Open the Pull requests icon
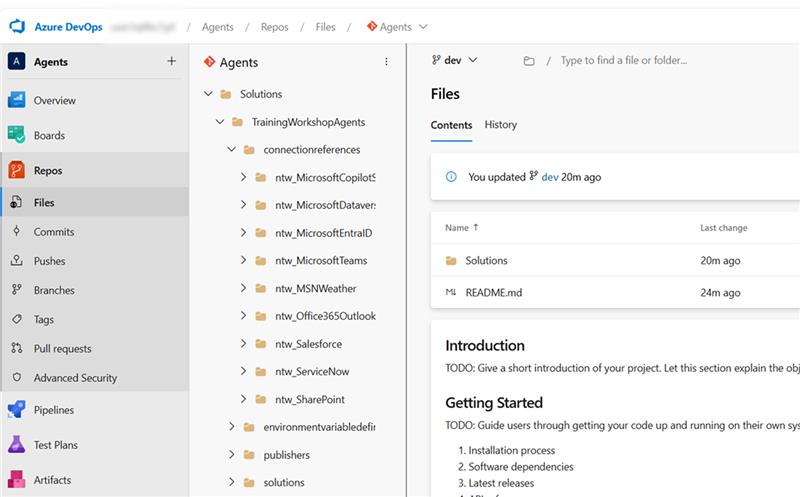This screenshot has height=497, width=800. 17,348
